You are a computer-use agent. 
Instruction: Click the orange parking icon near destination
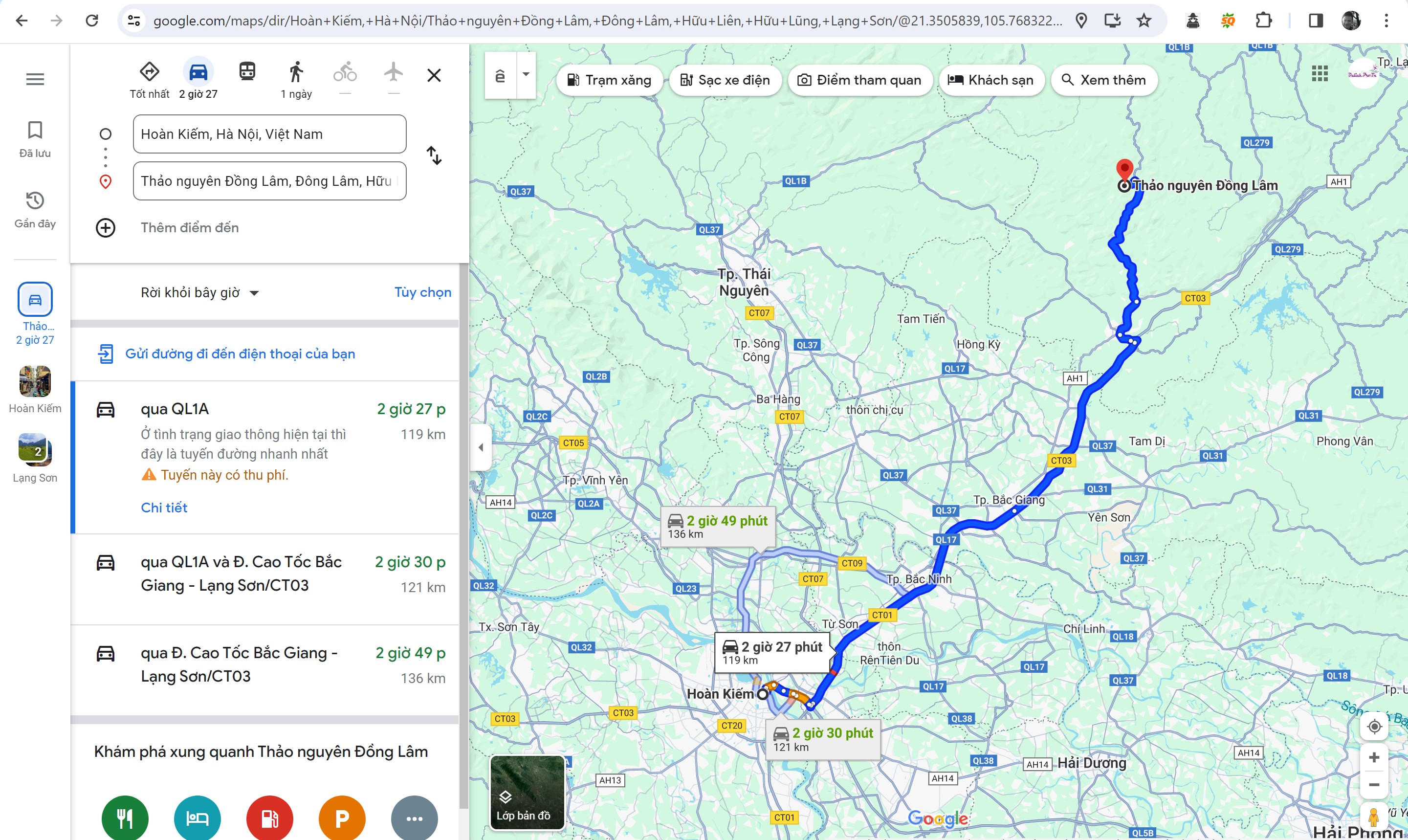pyautogui.click(x=342, y=818)
